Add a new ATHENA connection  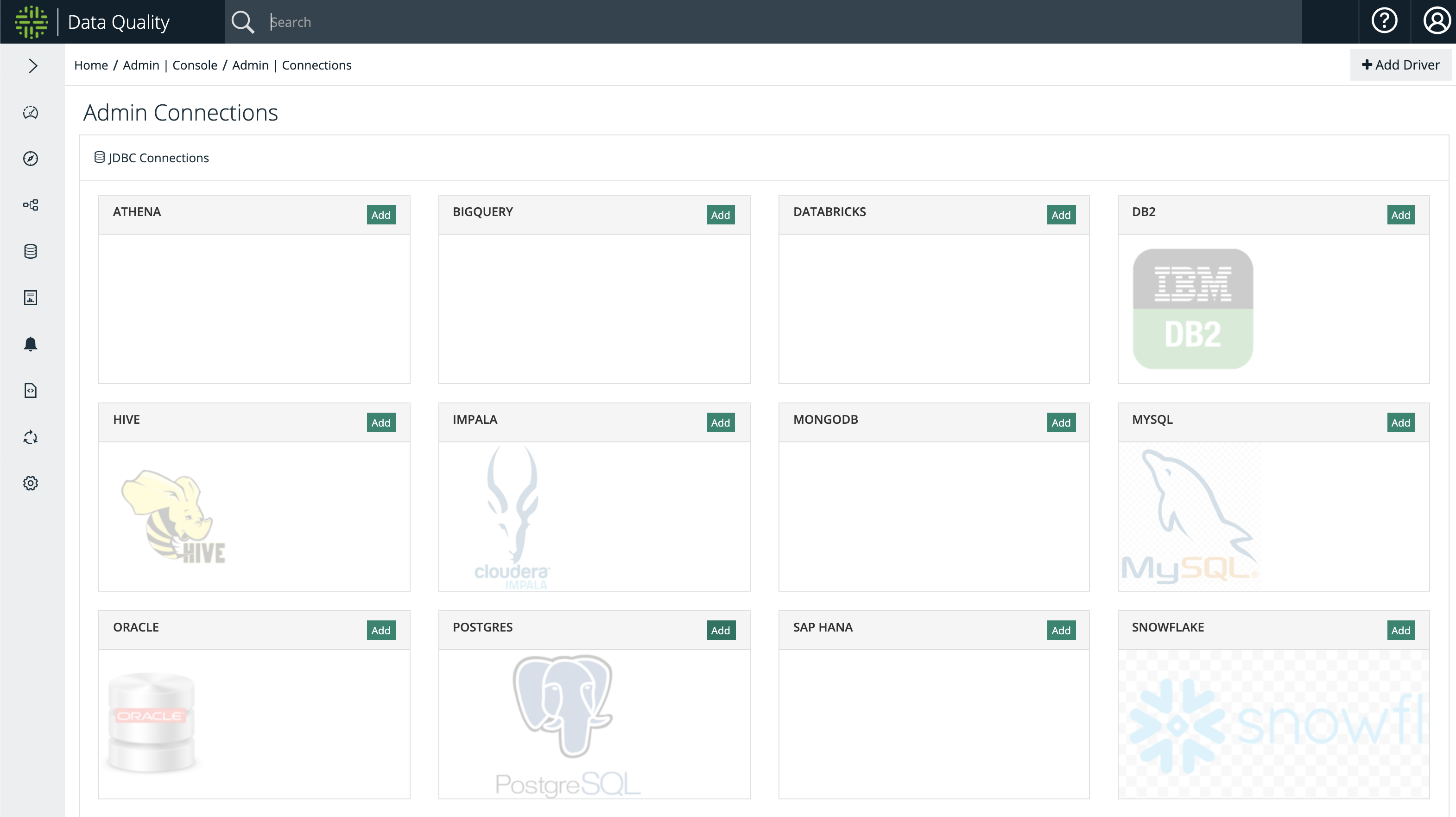tap(381, 215)
